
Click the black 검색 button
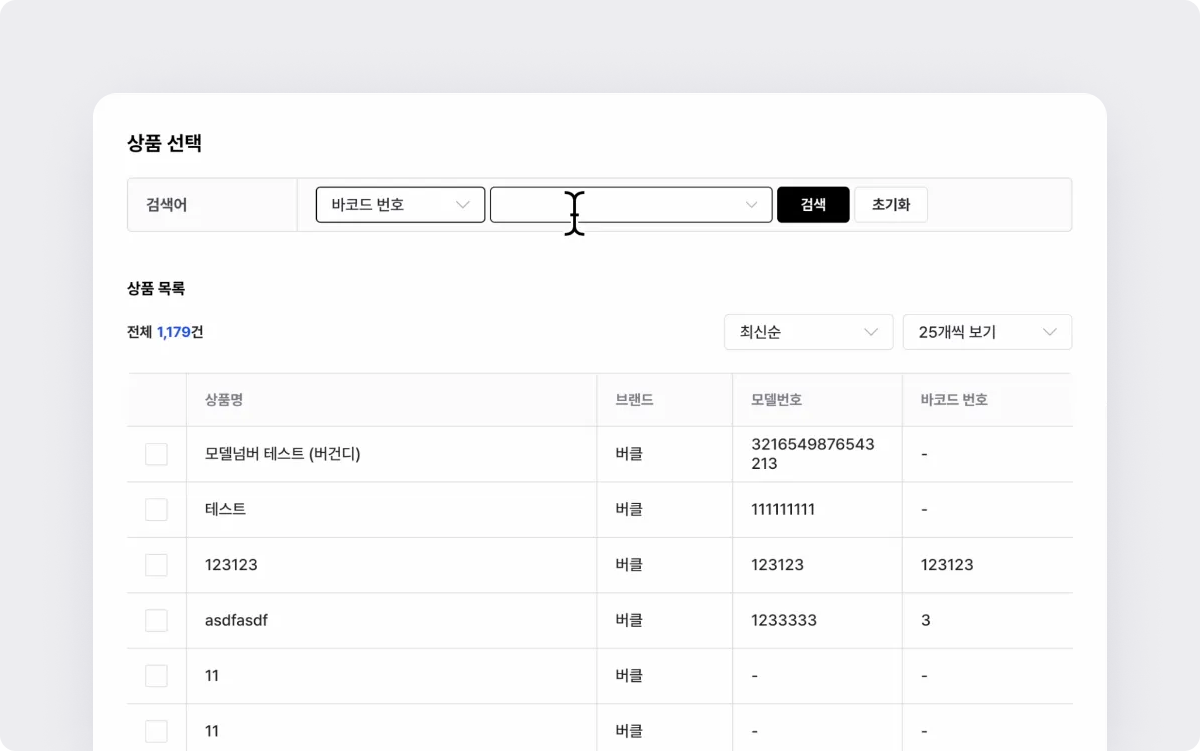pyautogui.click(x=813, y=204)
